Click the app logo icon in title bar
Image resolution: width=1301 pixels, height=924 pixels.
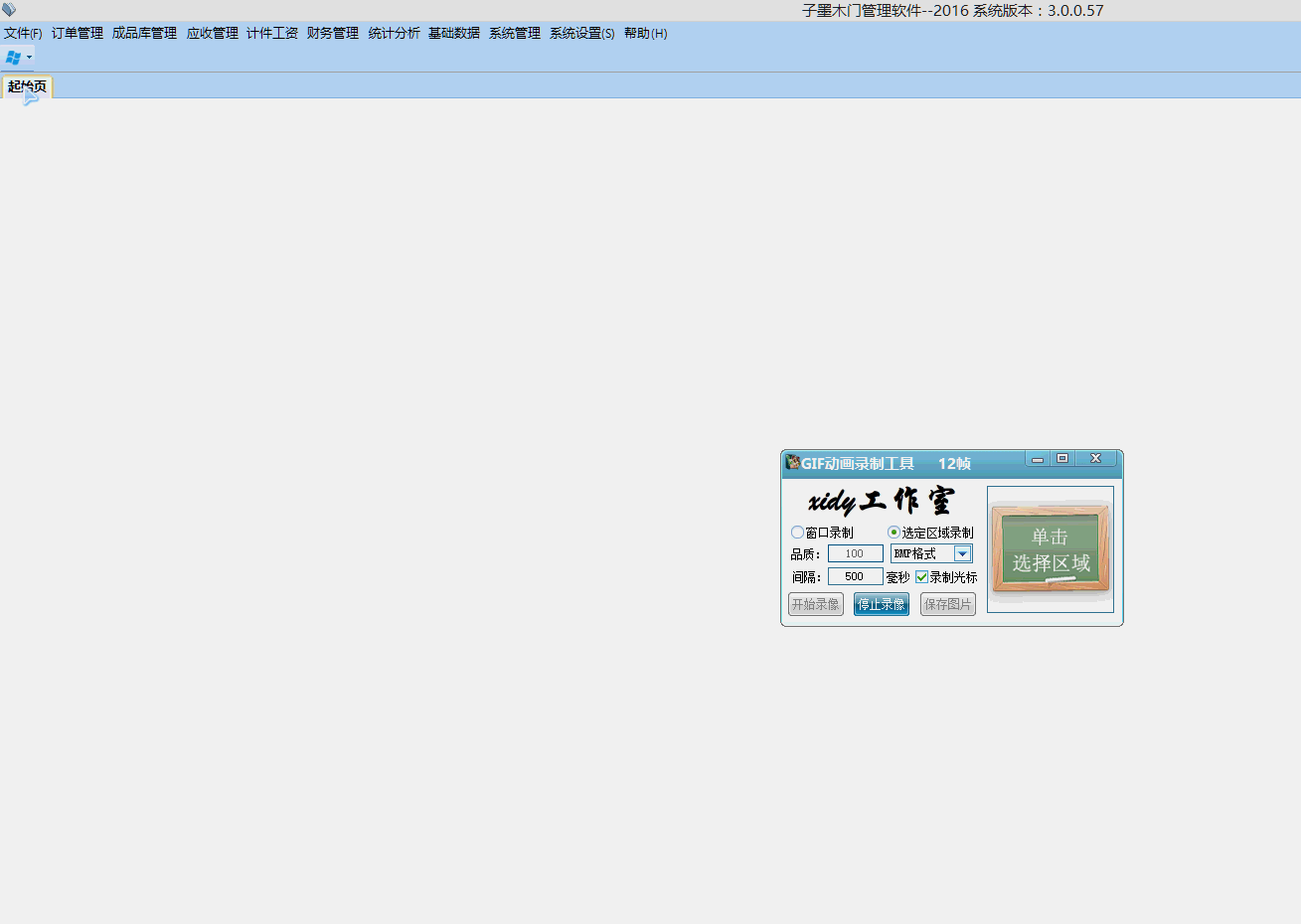[x=9, y=10]
